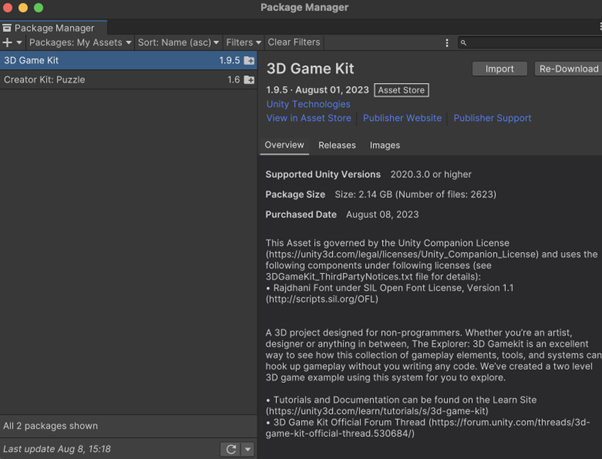Click the search magnifier icon

pos(463,43)
